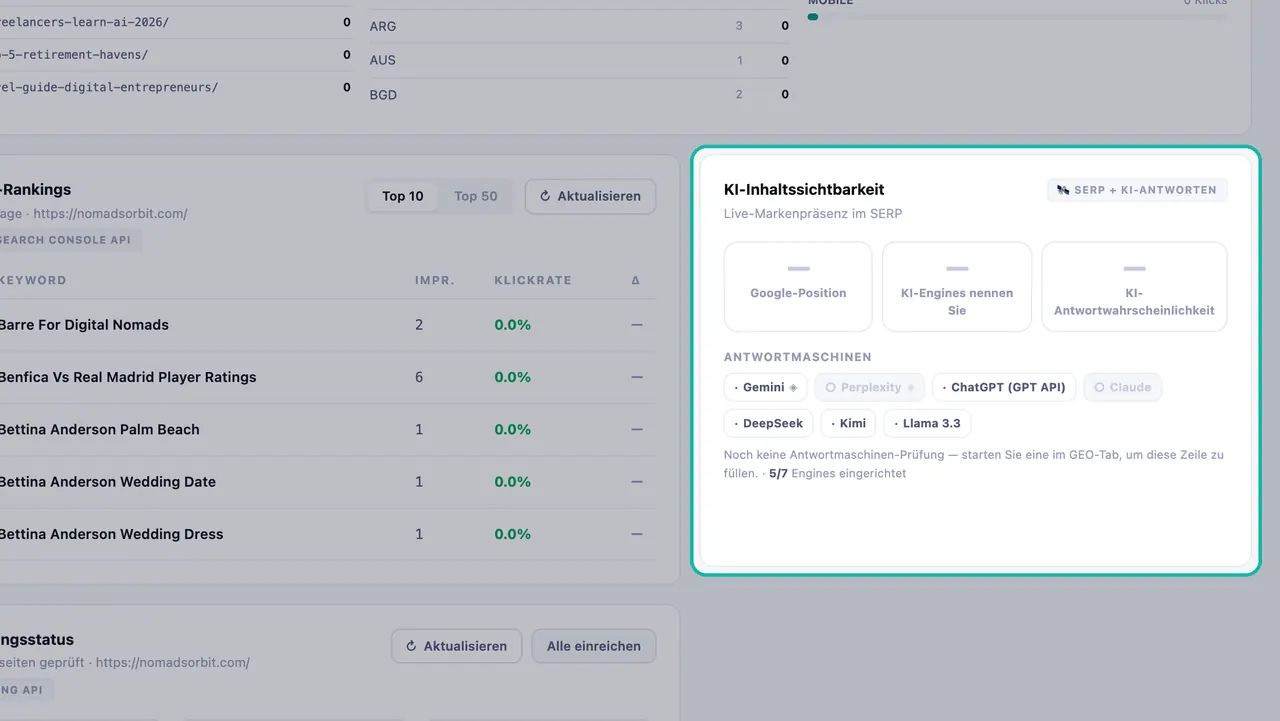Switch rankings to Top 50

pos(476,196)
